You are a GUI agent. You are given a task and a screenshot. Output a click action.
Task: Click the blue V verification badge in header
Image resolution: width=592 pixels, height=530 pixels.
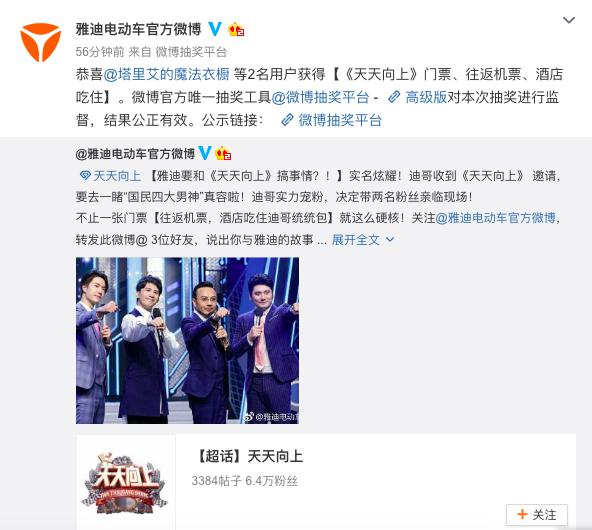coord(215,29)
